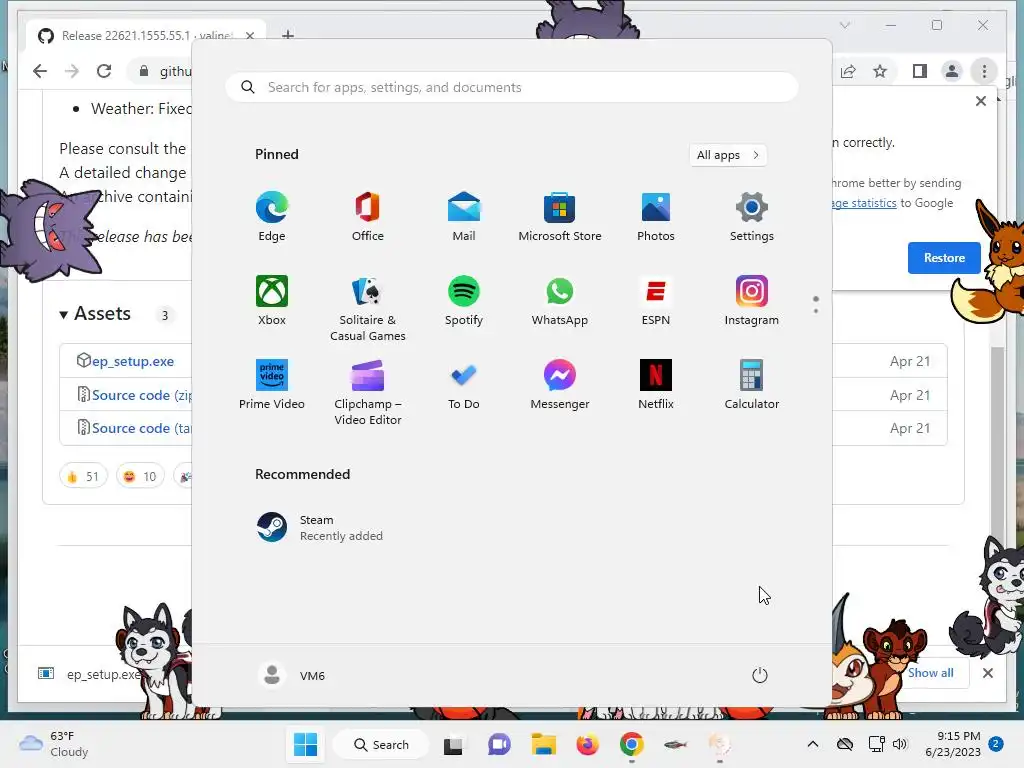Open the clock and date panel

(953, 744)
